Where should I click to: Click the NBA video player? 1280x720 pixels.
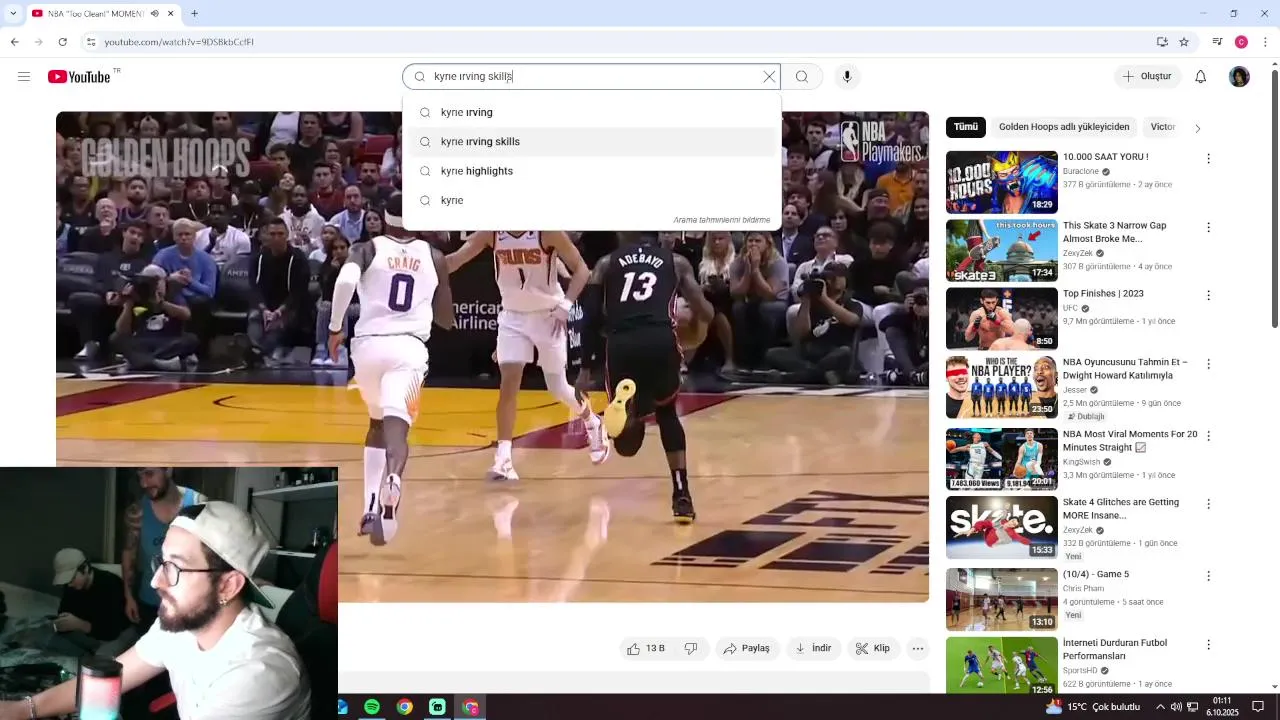[x=492, y=357]
